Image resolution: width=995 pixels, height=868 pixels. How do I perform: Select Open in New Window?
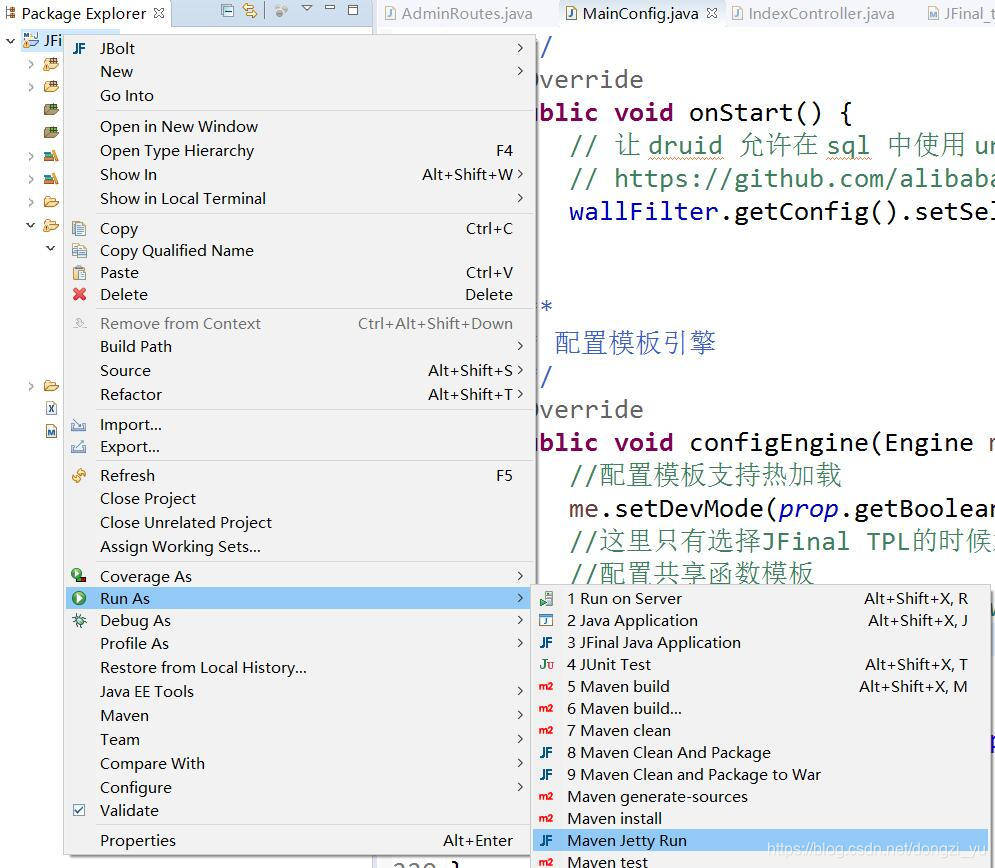click(x=300, y=127)
